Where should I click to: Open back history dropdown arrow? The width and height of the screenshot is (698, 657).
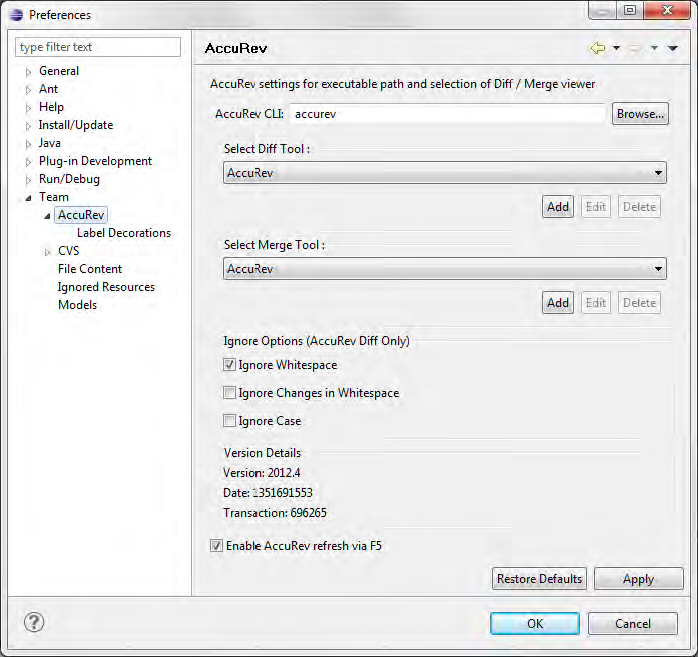click(617, 48)
